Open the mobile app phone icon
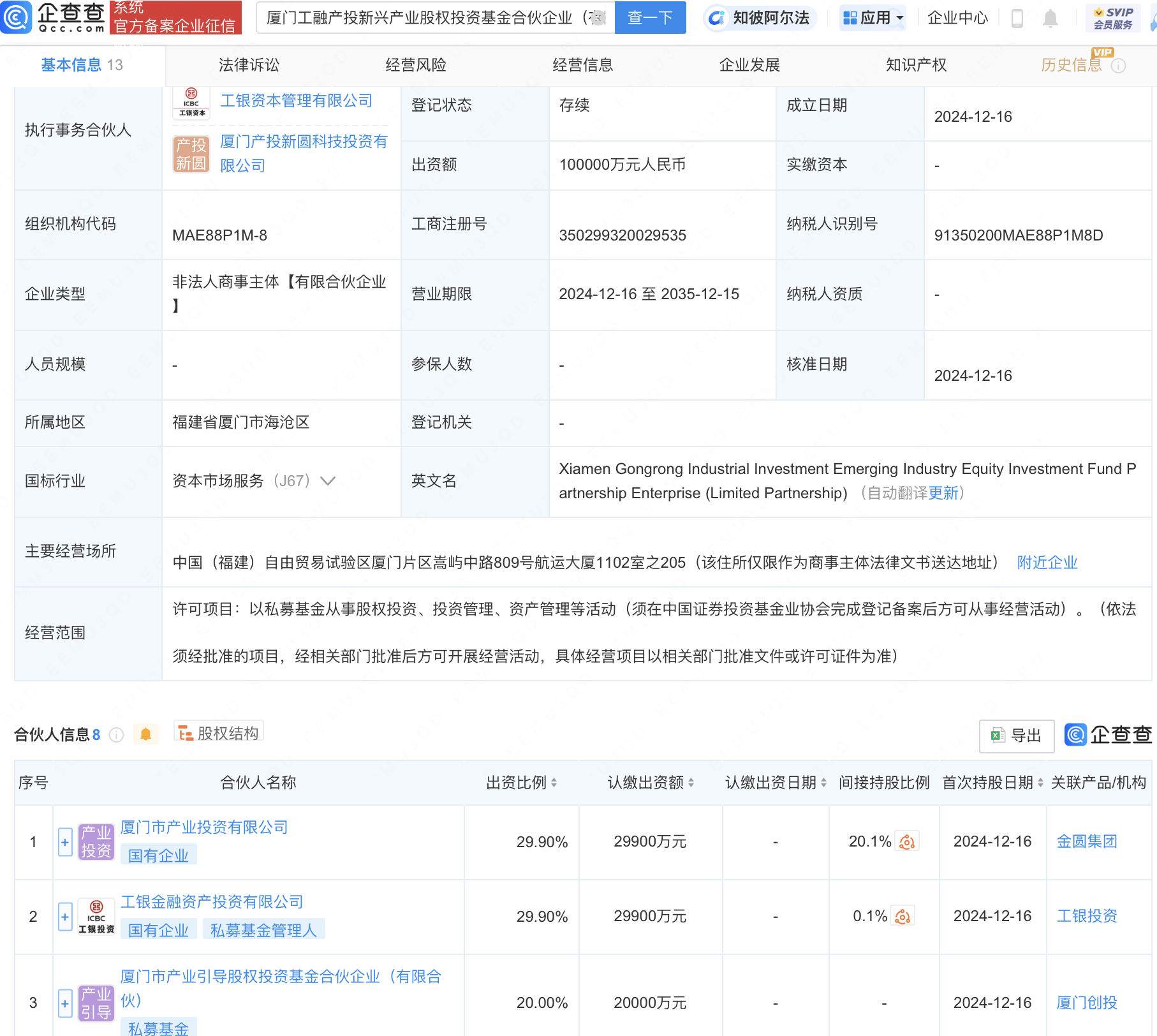 1017,18
